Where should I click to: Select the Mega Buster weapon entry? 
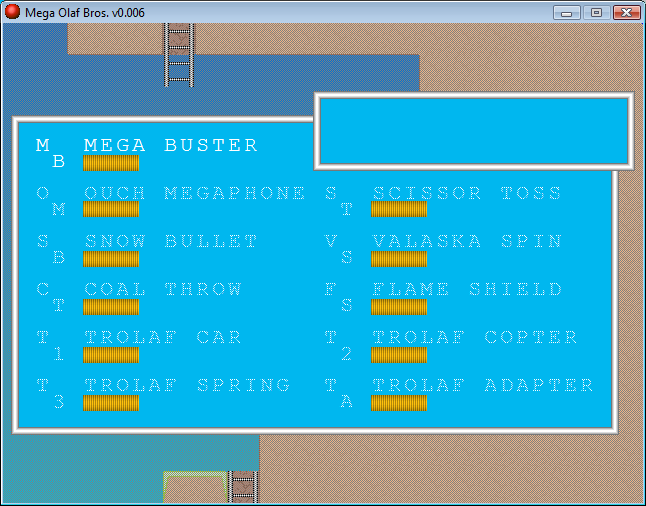[x=170, y=145]
